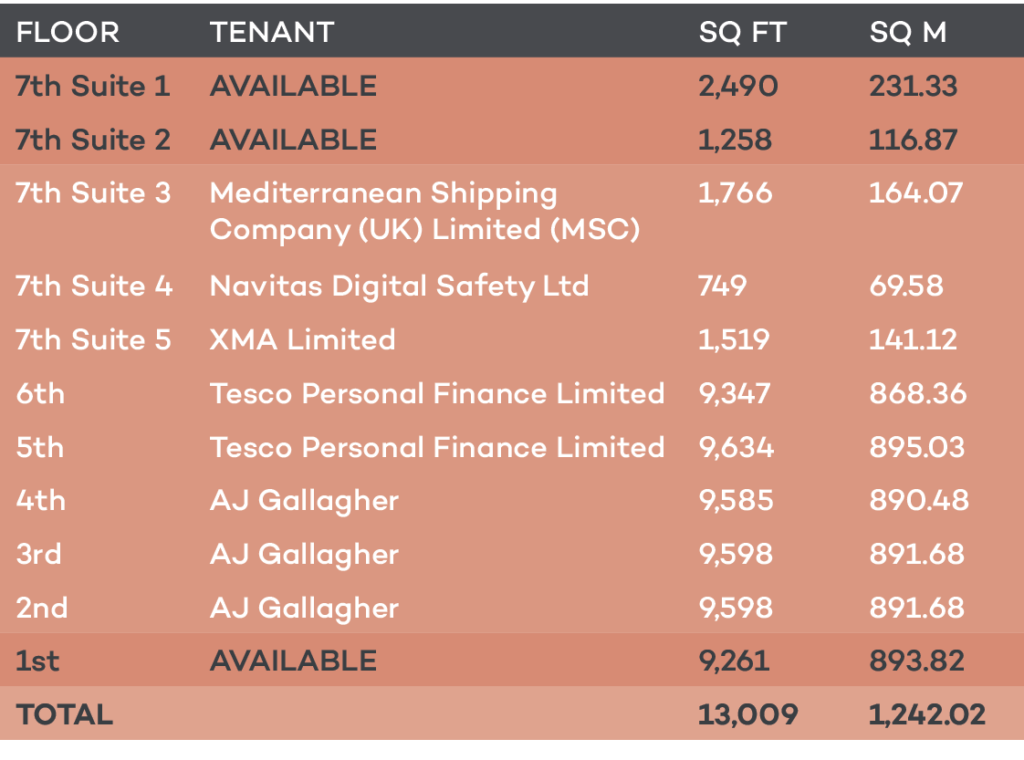
Task: Select the 13,009 total sq ft value
Action: [748, 715]
